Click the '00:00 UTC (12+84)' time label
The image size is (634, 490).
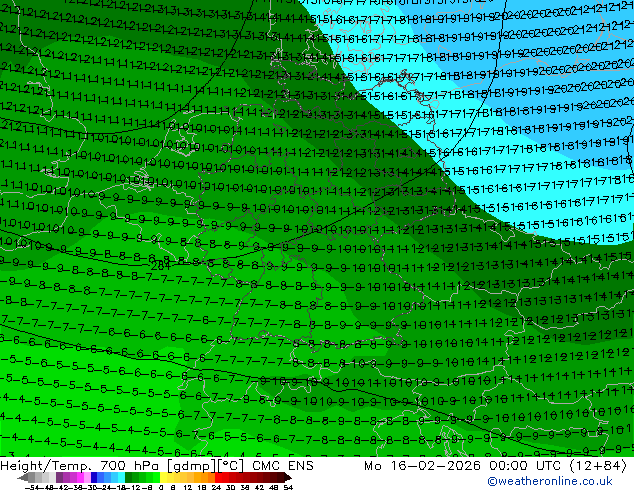point(558,466)
